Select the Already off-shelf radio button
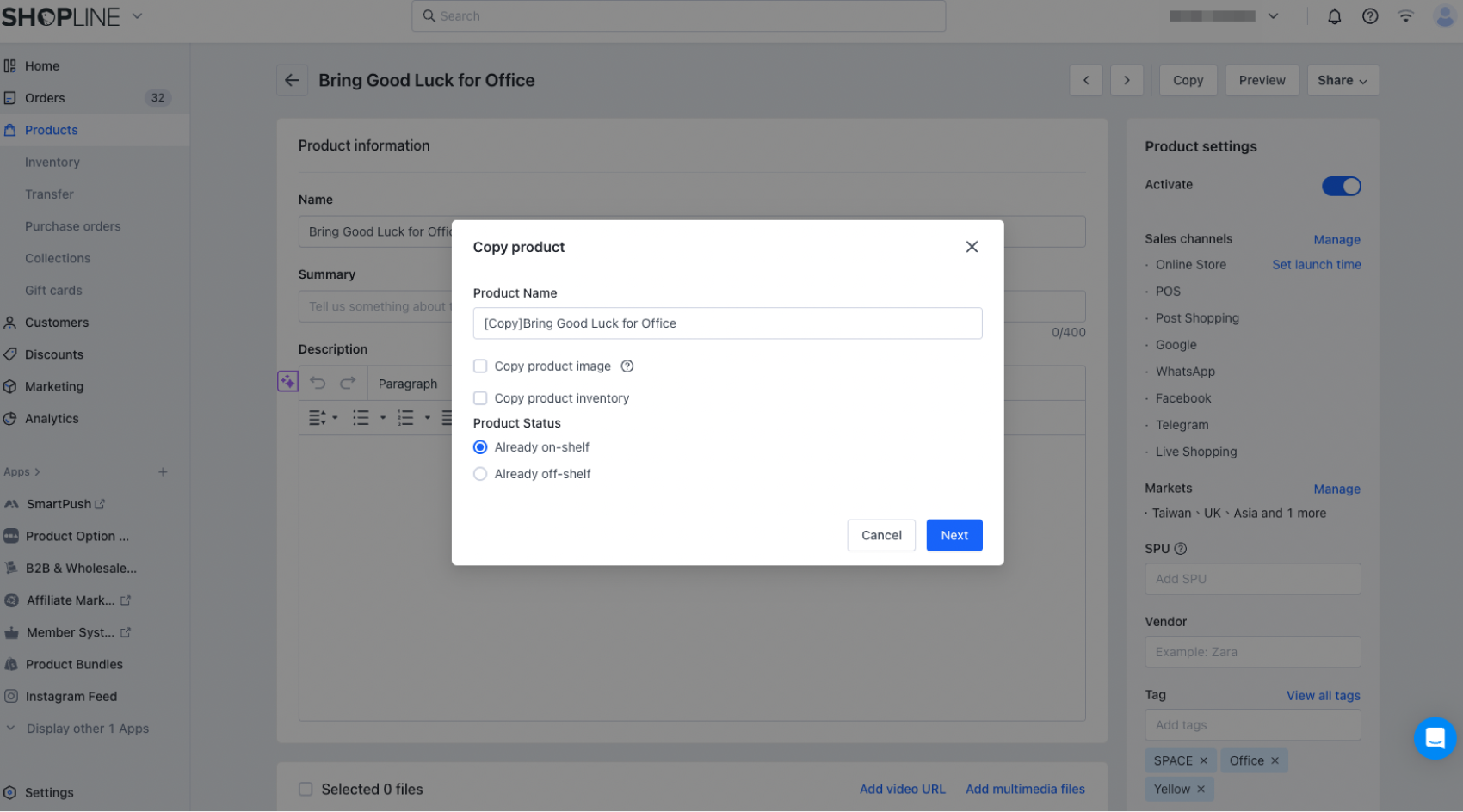1463x812 pixels. click(480, 474)
